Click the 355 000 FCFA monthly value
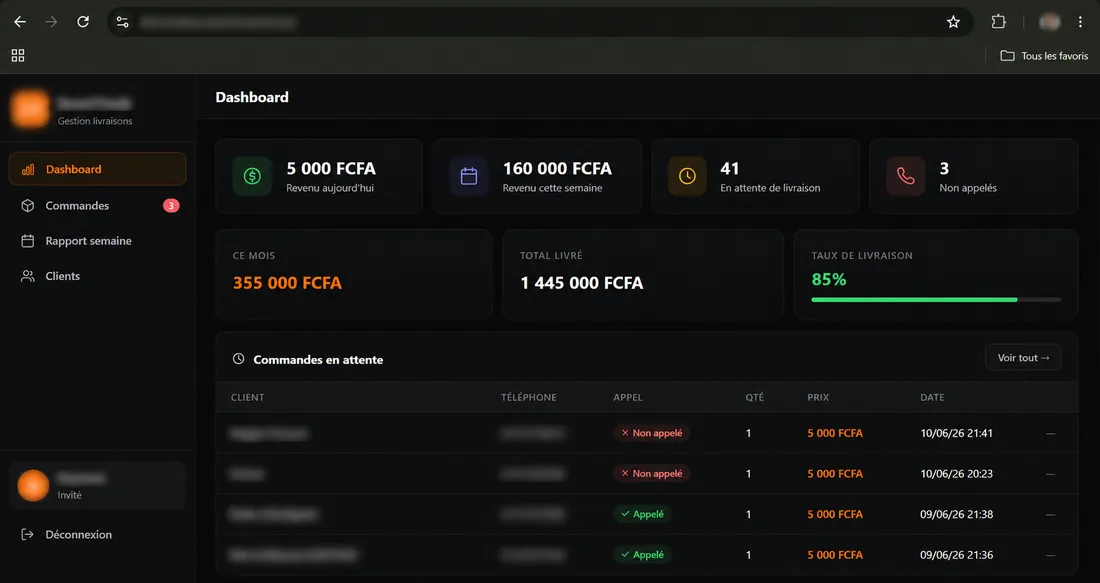 point(287,283)
